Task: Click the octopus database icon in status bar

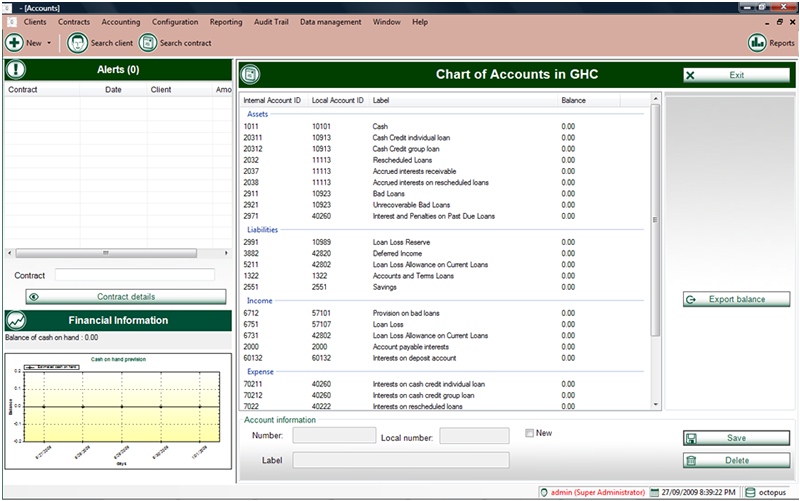Action: (751, 492)
